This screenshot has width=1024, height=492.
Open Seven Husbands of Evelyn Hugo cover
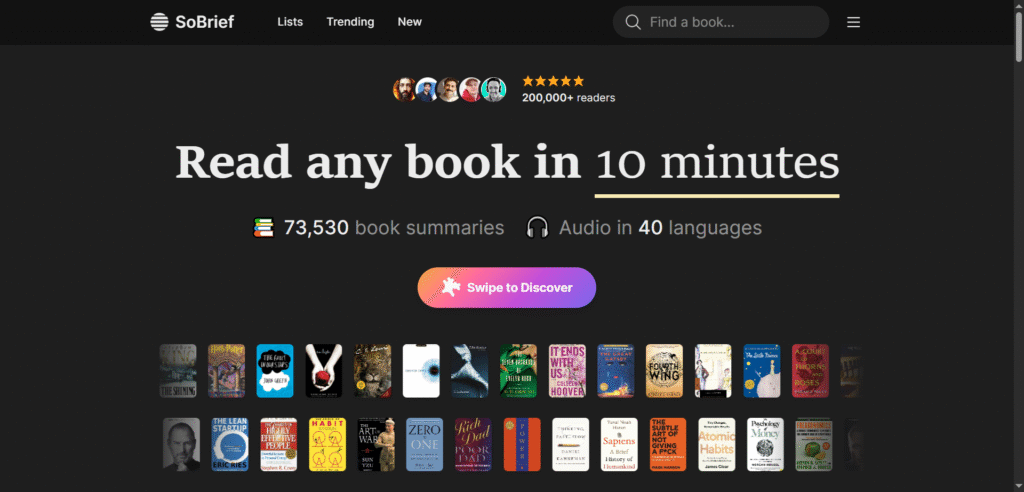pyautogui.click(x=519, y=371)
